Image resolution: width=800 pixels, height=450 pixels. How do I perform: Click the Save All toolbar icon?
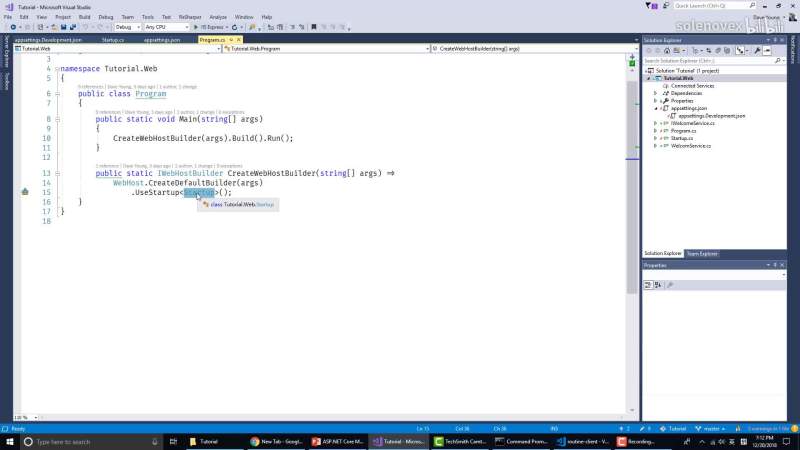(x=72, y=27)
